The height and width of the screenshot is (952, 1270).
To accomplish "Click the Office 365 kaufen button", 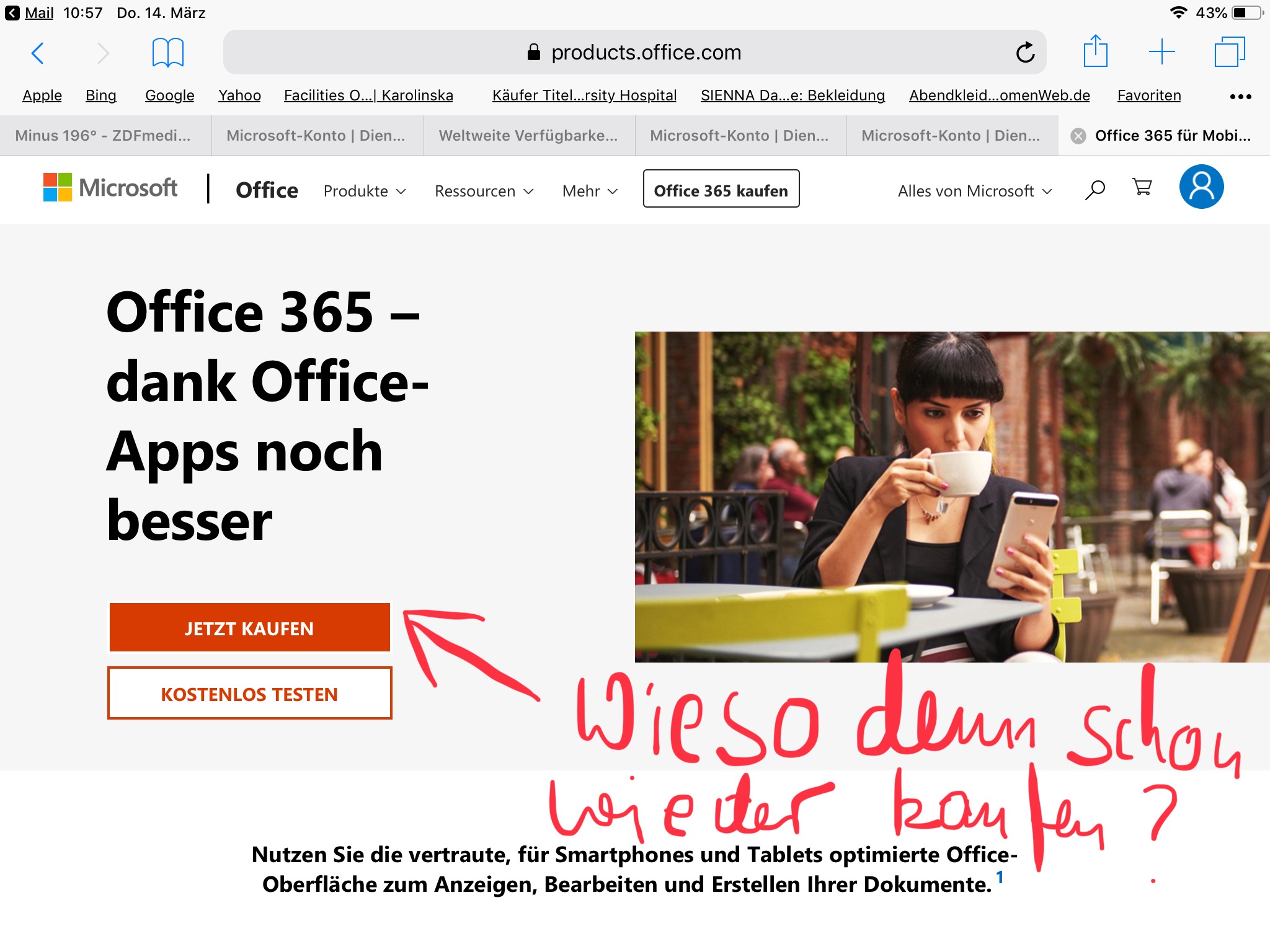I will coord(721,189).
